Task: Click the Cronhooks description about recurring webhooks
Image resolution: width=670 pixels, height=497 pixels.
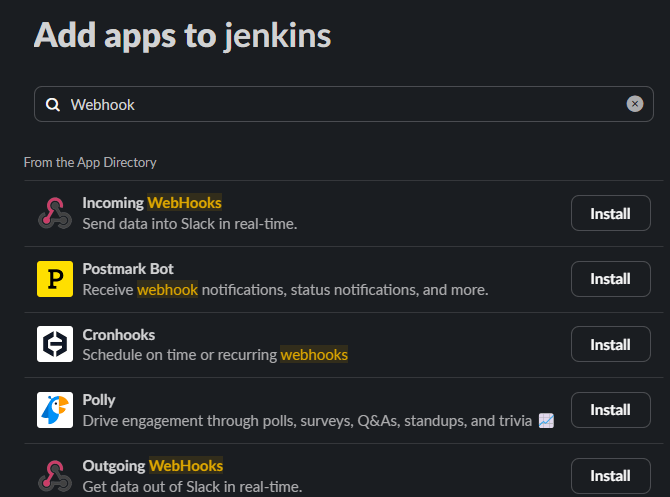Action: point(215,355)
